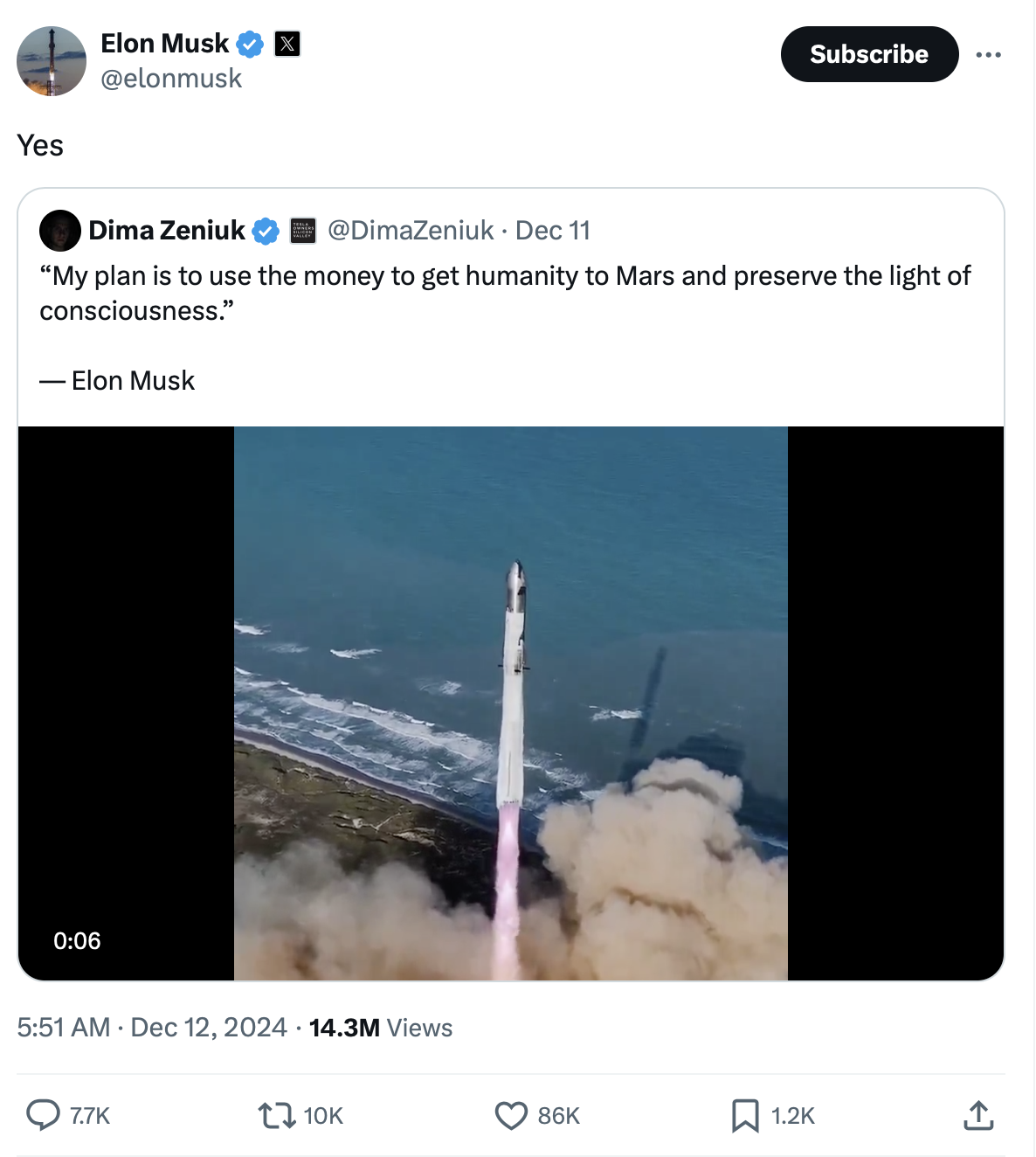Click the @elonmusk handle

(x=171, y=79)
